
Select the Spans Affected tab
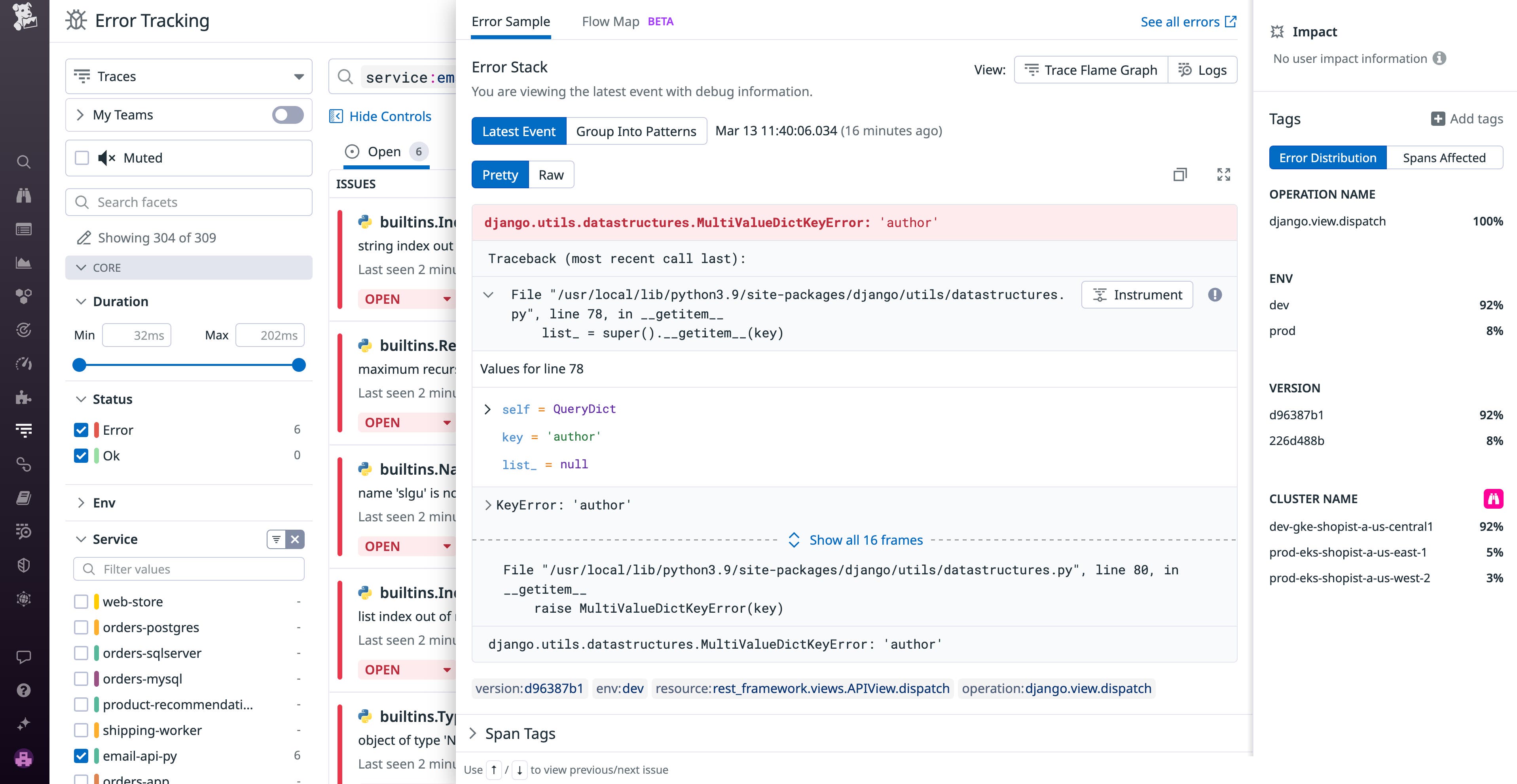(x=1446, y=157)
